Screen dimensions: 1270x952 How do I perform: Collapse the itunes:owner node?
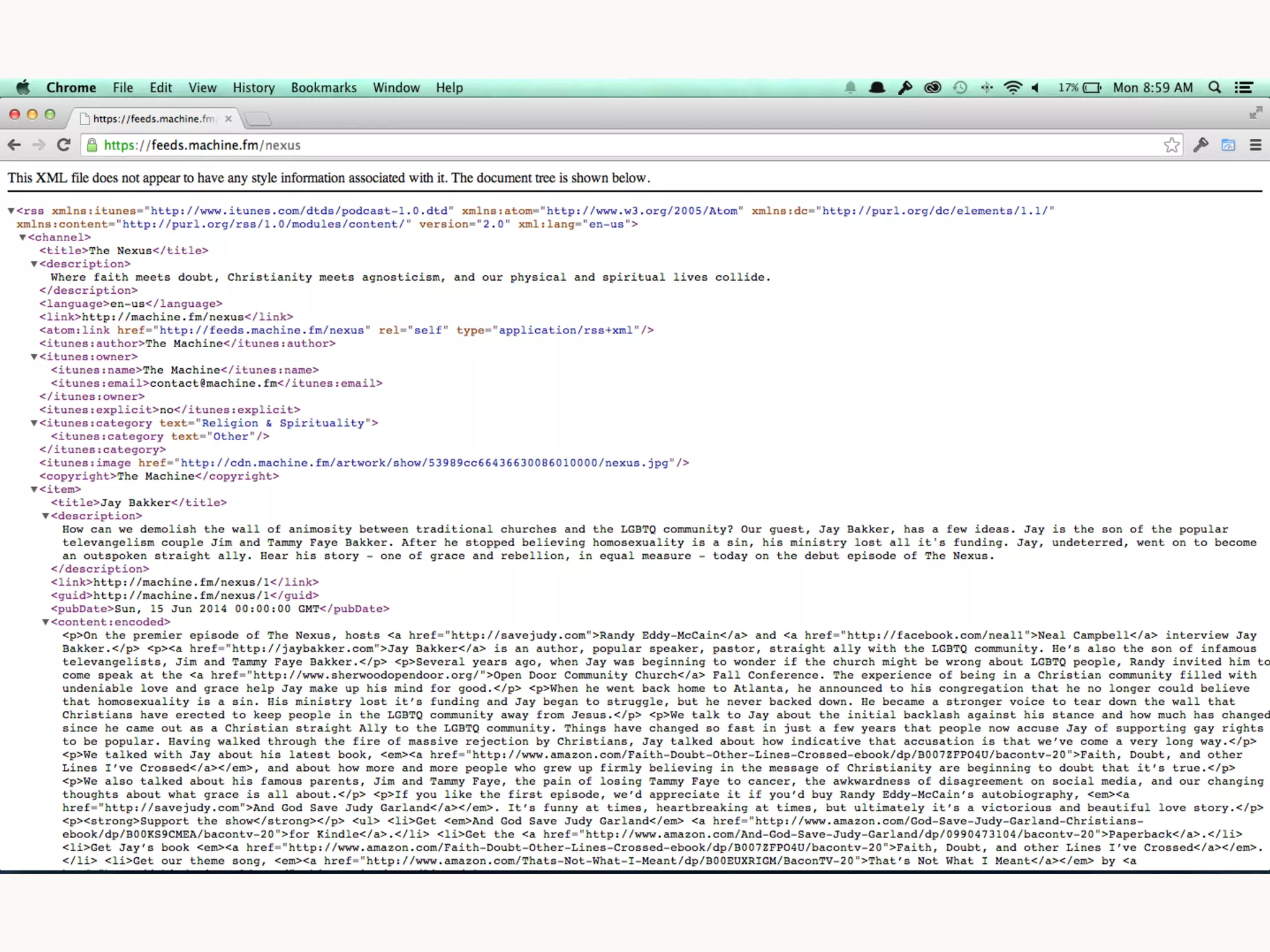point(35,357)
